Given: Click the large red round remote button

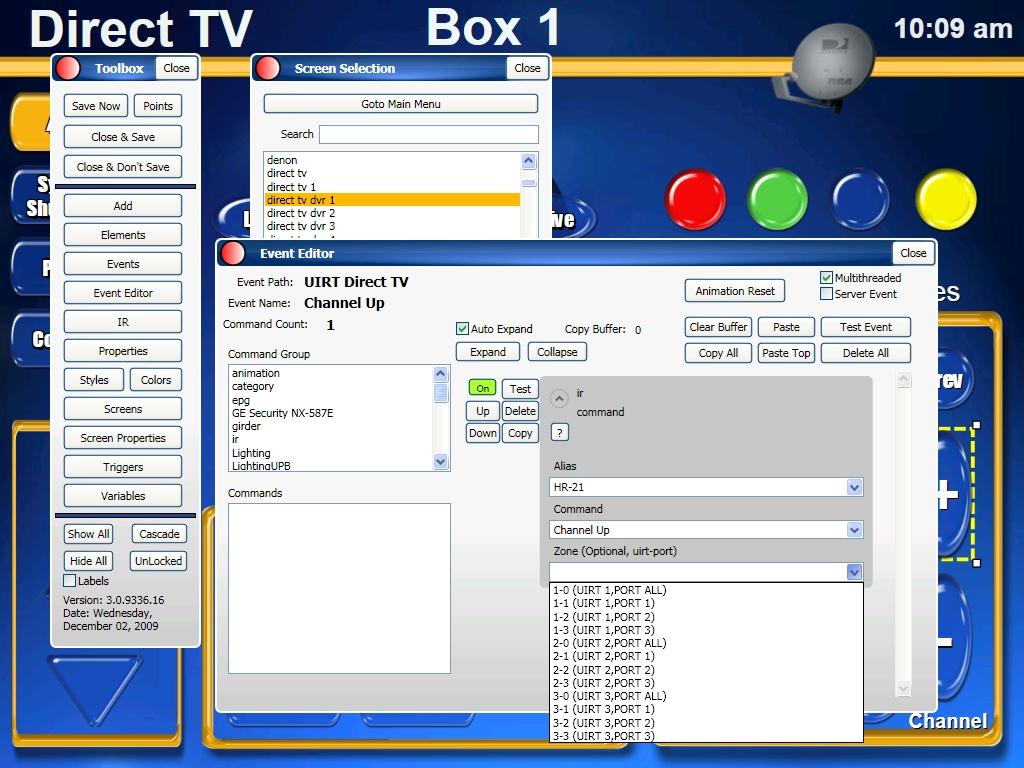Looking at the screenshot, I should [x=695, y=199].
